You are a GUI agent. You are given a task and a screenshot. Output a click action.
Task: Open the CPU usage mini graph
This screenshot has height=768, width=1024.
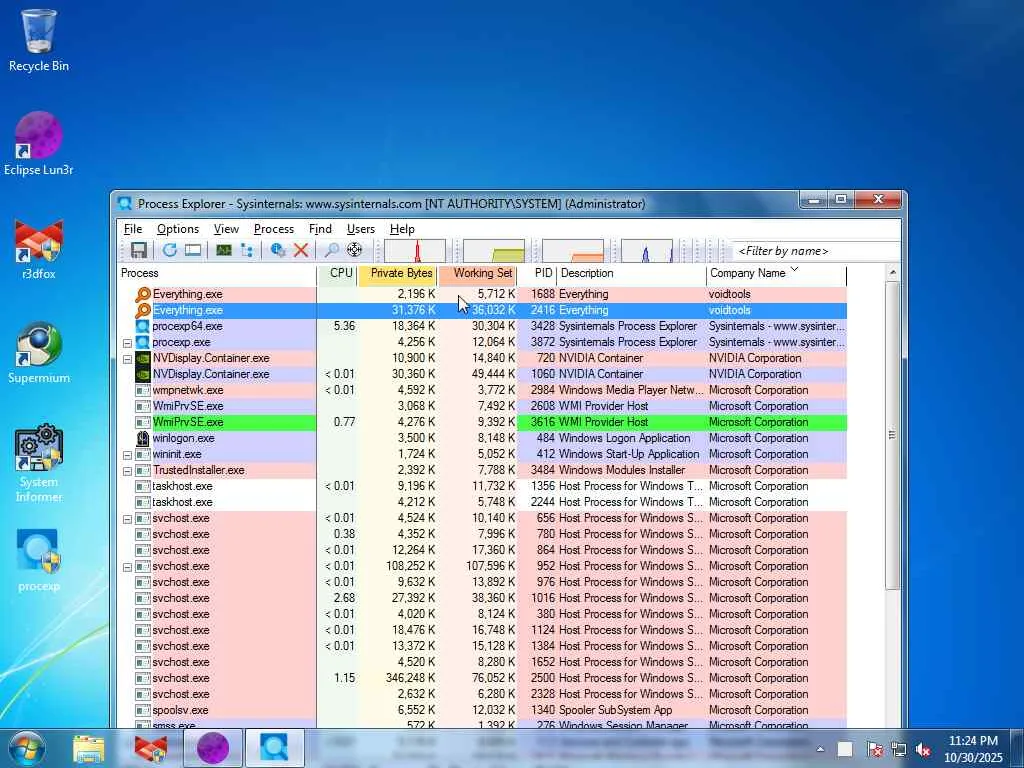click(x=415, y=251)
